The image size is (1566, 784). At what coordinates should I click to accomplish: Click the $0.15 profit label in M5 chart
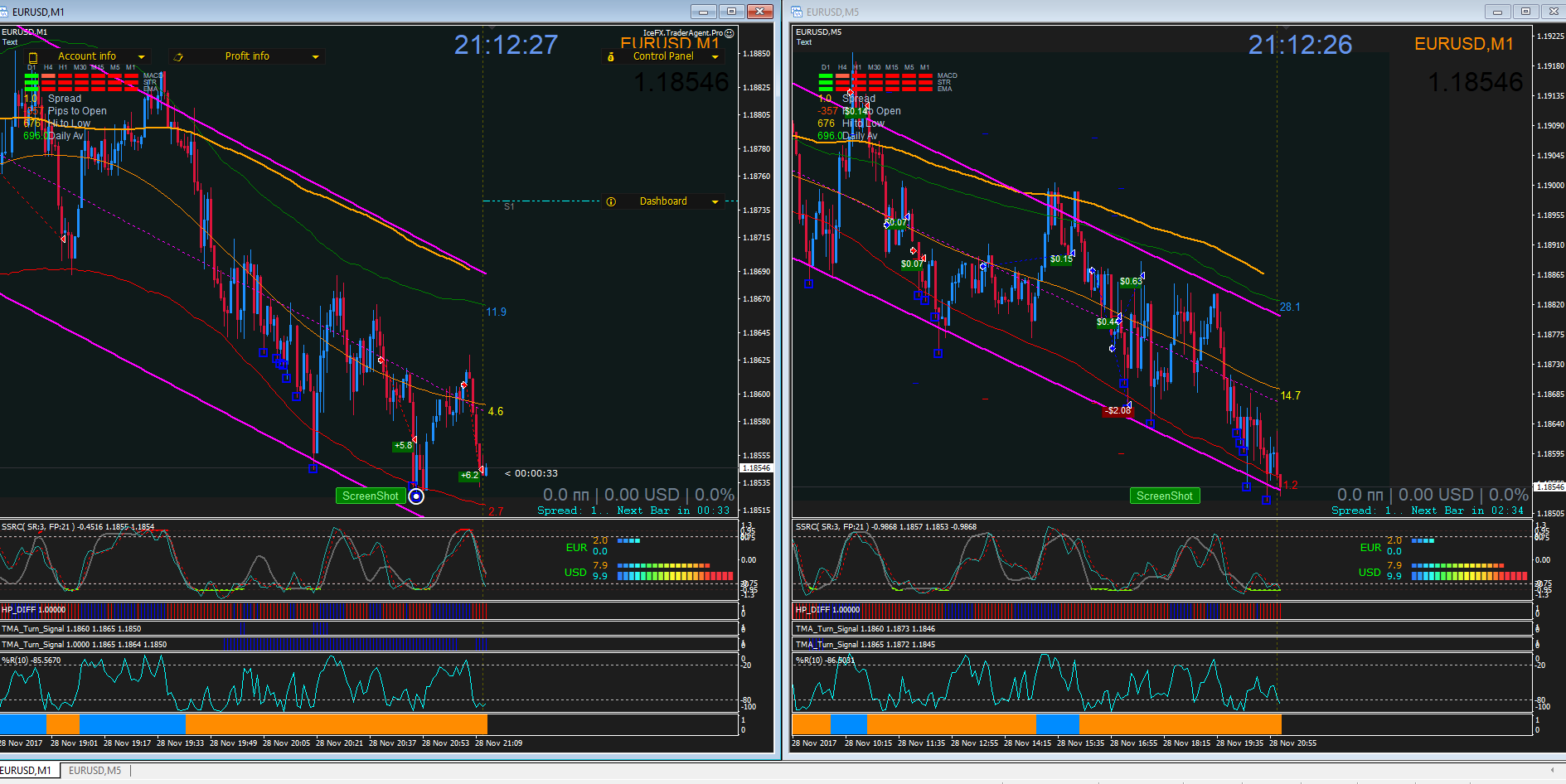tap(1061, 259)
